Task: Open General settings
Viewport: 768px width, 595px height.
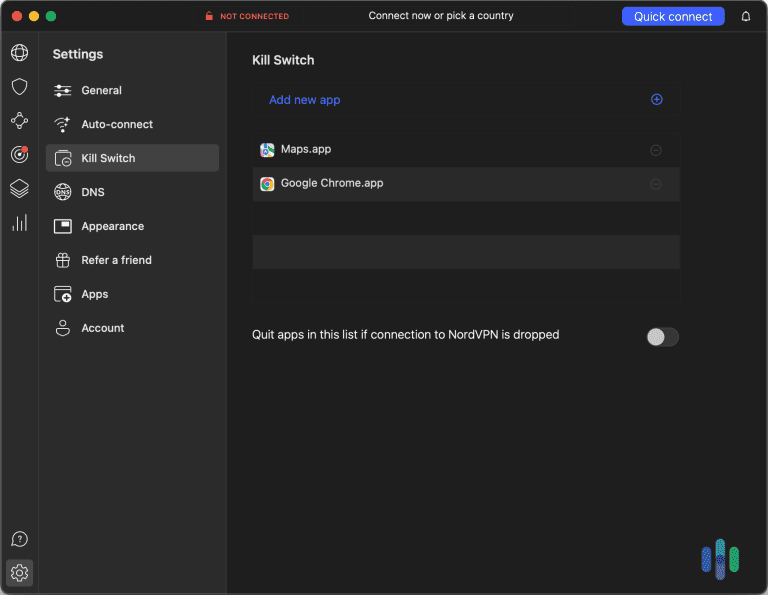Action: (101, 90)
